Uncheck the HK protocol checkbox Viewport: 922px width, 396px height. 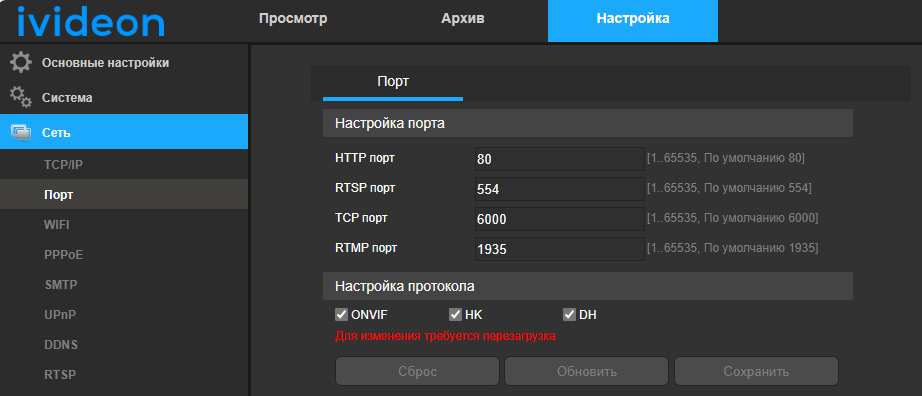(455, 314)
